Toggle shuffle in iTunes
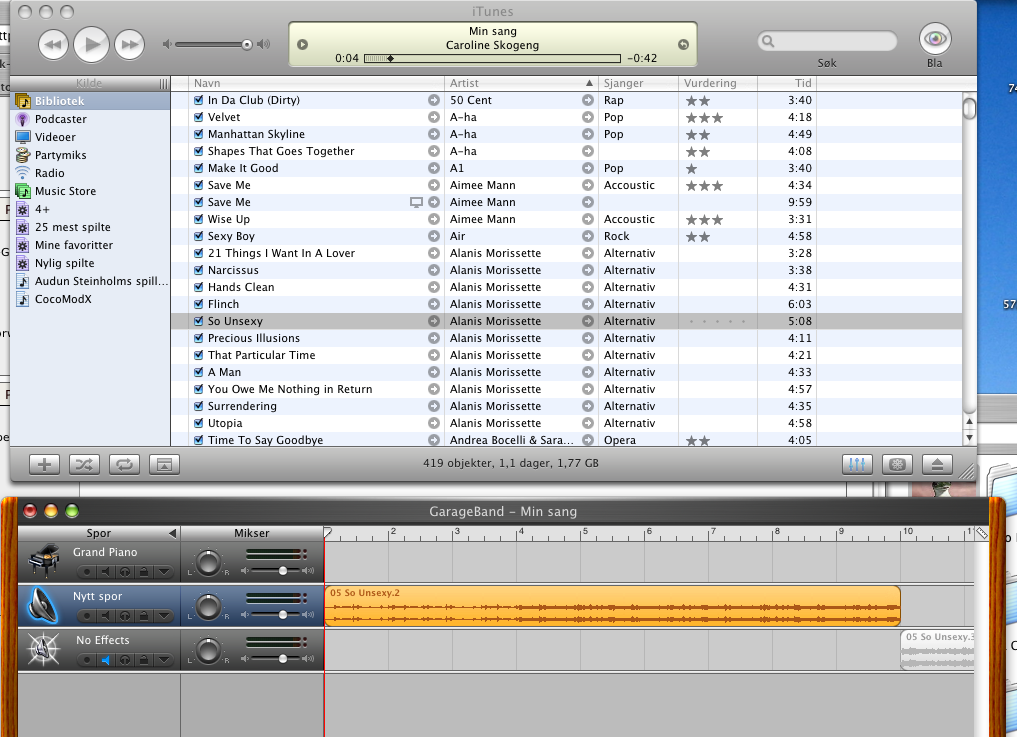 (84, 464)
